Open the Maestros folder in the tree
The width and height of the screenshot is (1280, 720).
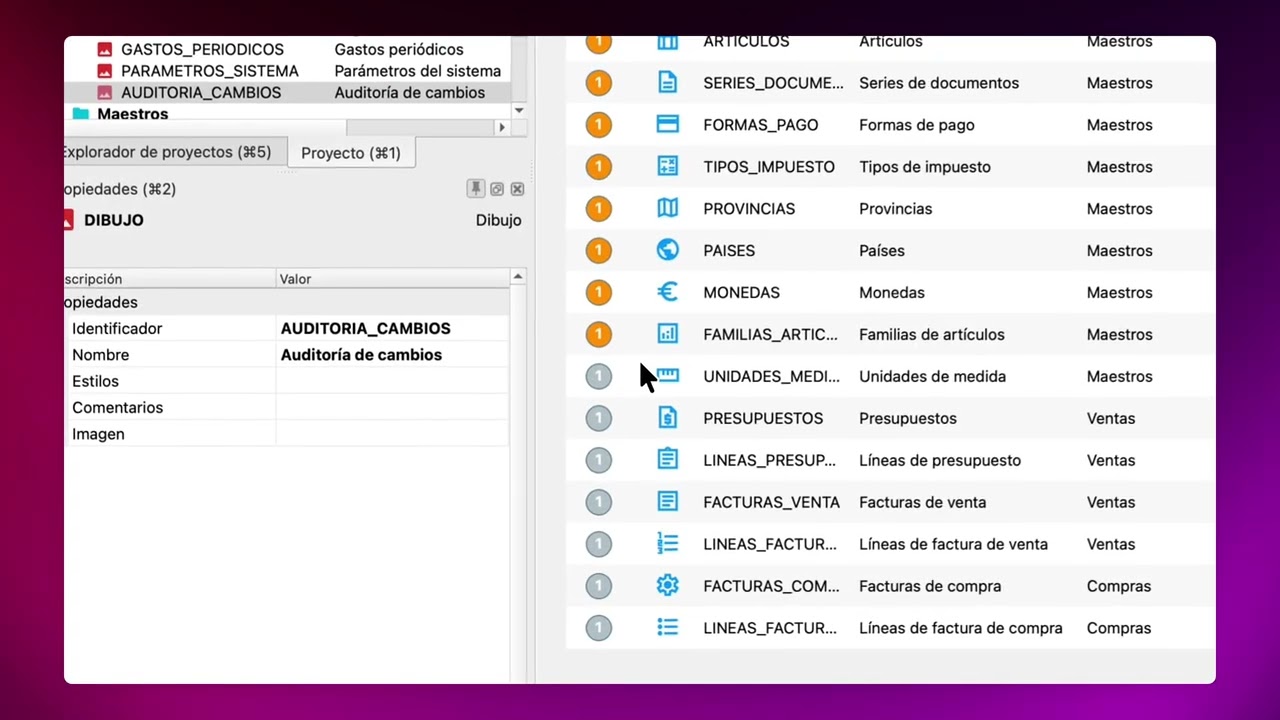point(132,114)
